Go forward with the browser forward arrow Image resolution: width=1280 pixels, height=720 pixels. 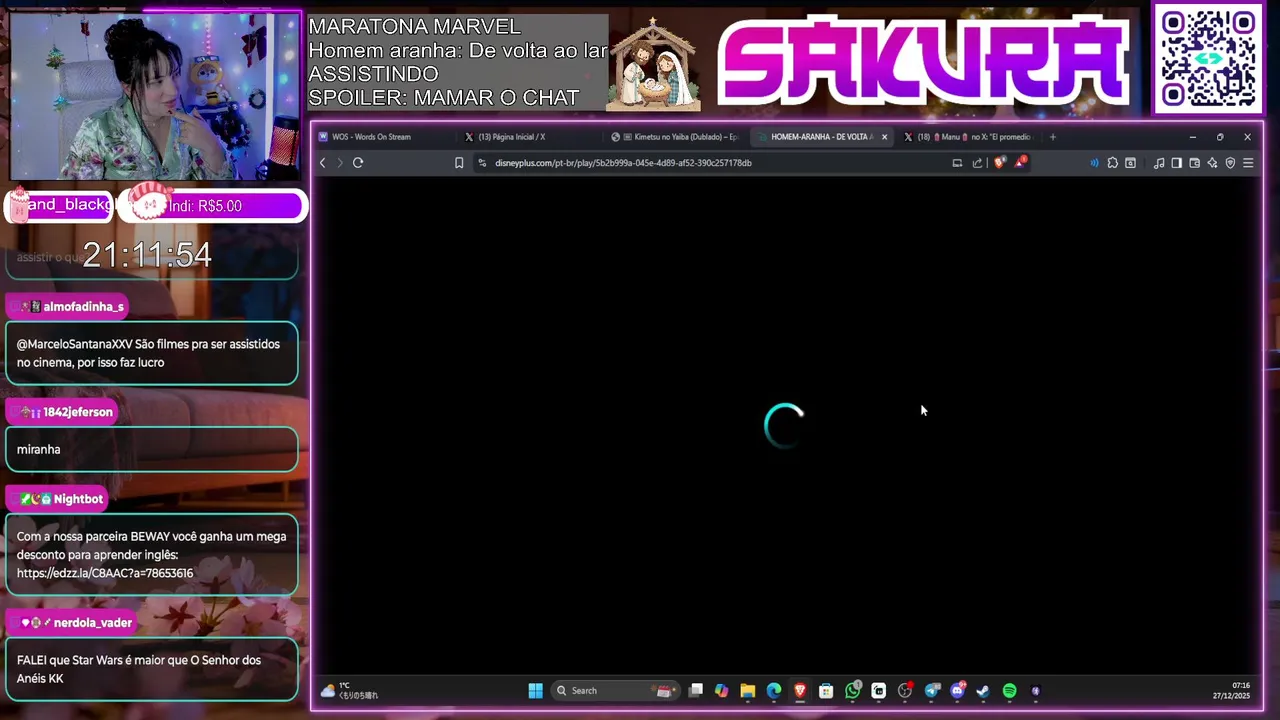340,163
